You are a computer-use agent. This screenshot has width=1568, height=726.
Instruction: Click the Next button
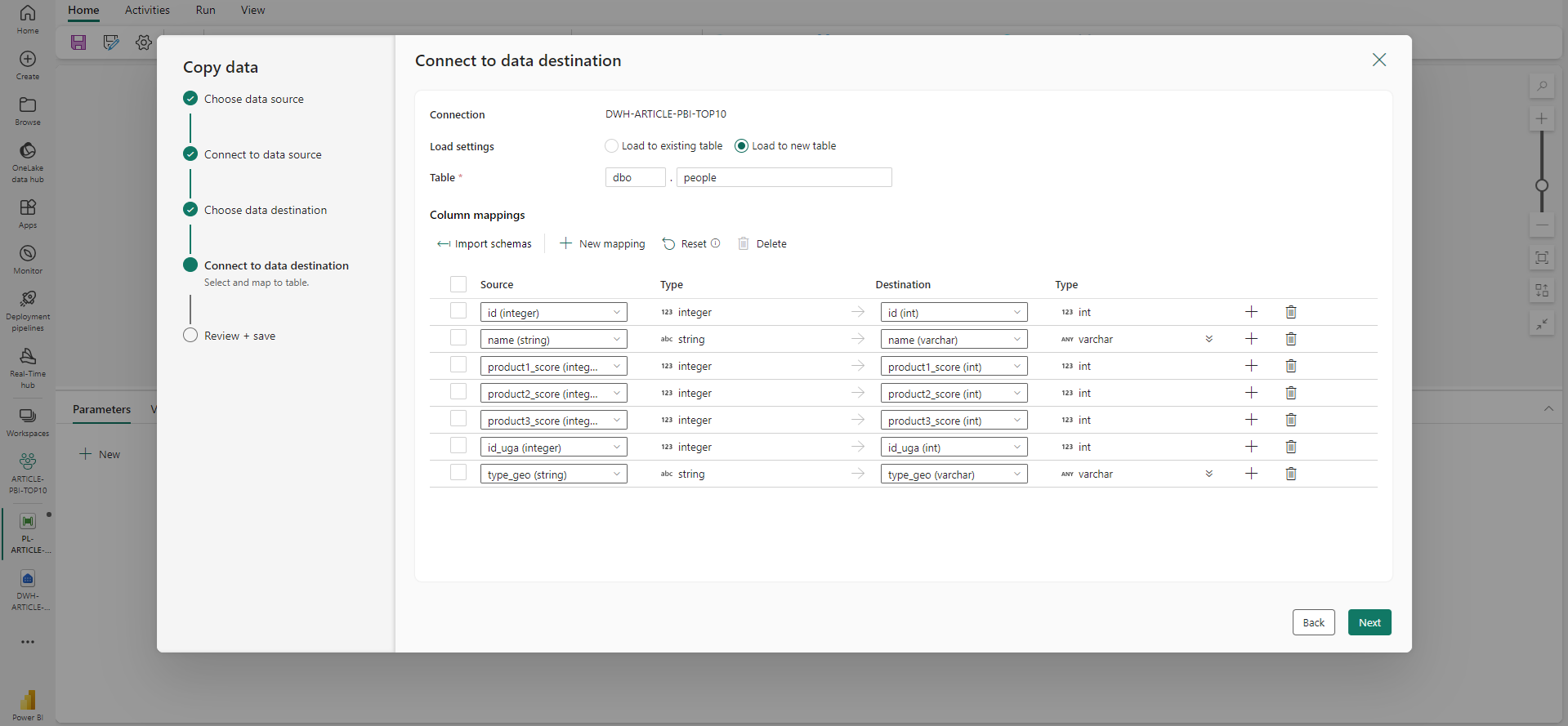[x=1369, y=622]
